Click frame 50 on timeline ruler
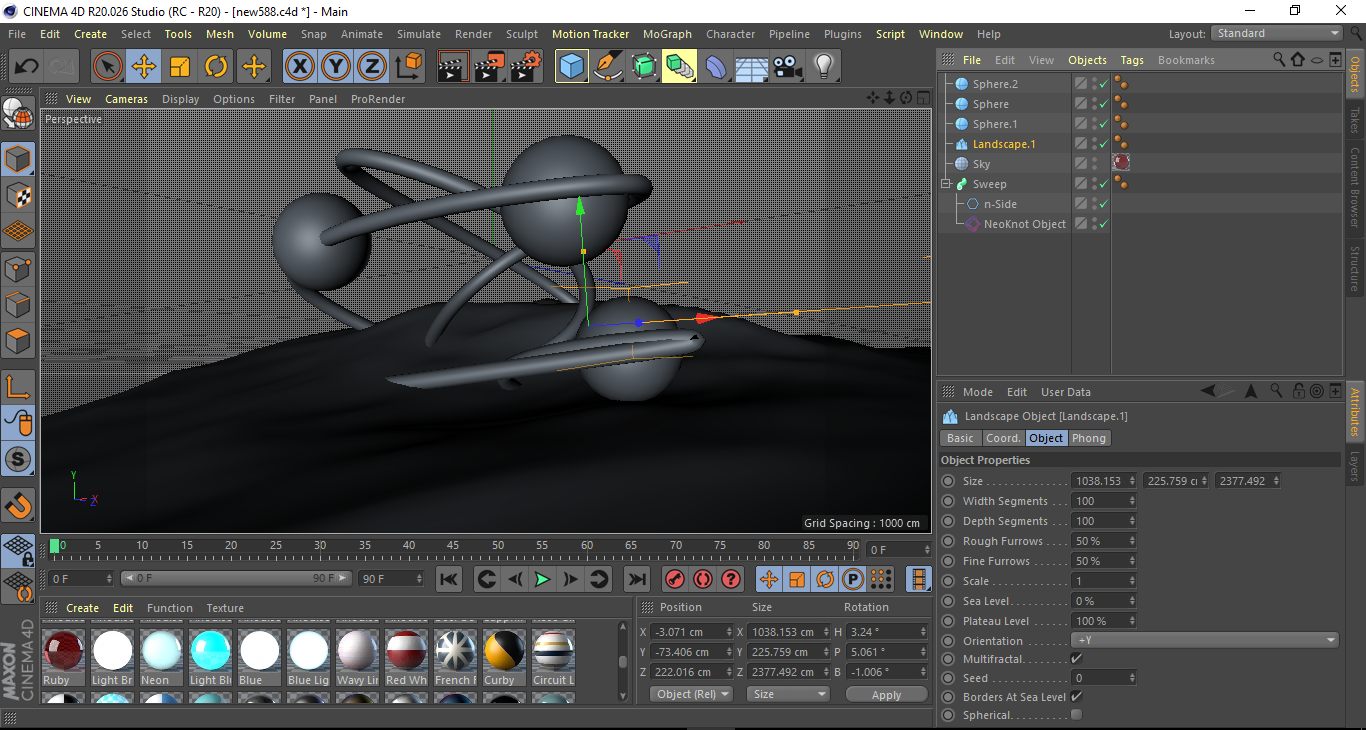The width and height of the screenshot is (1366, 730). 497,546
